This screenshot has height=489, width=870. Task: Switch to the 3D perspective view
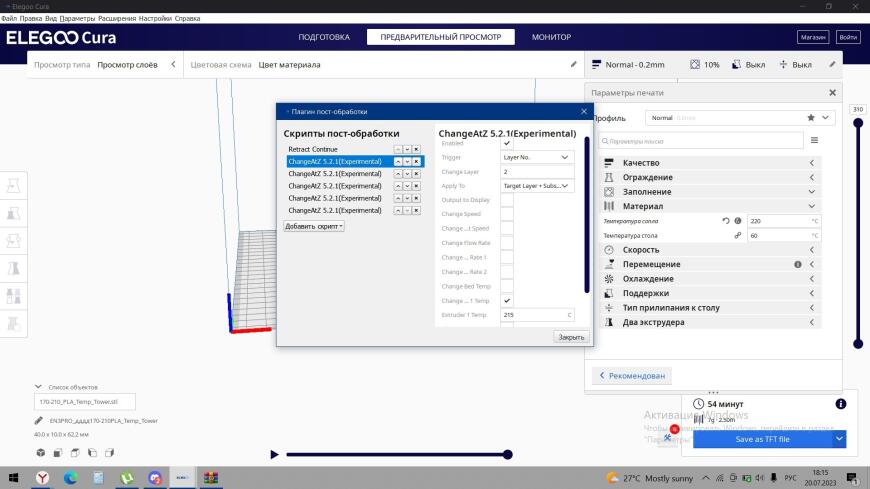(41, 453)
